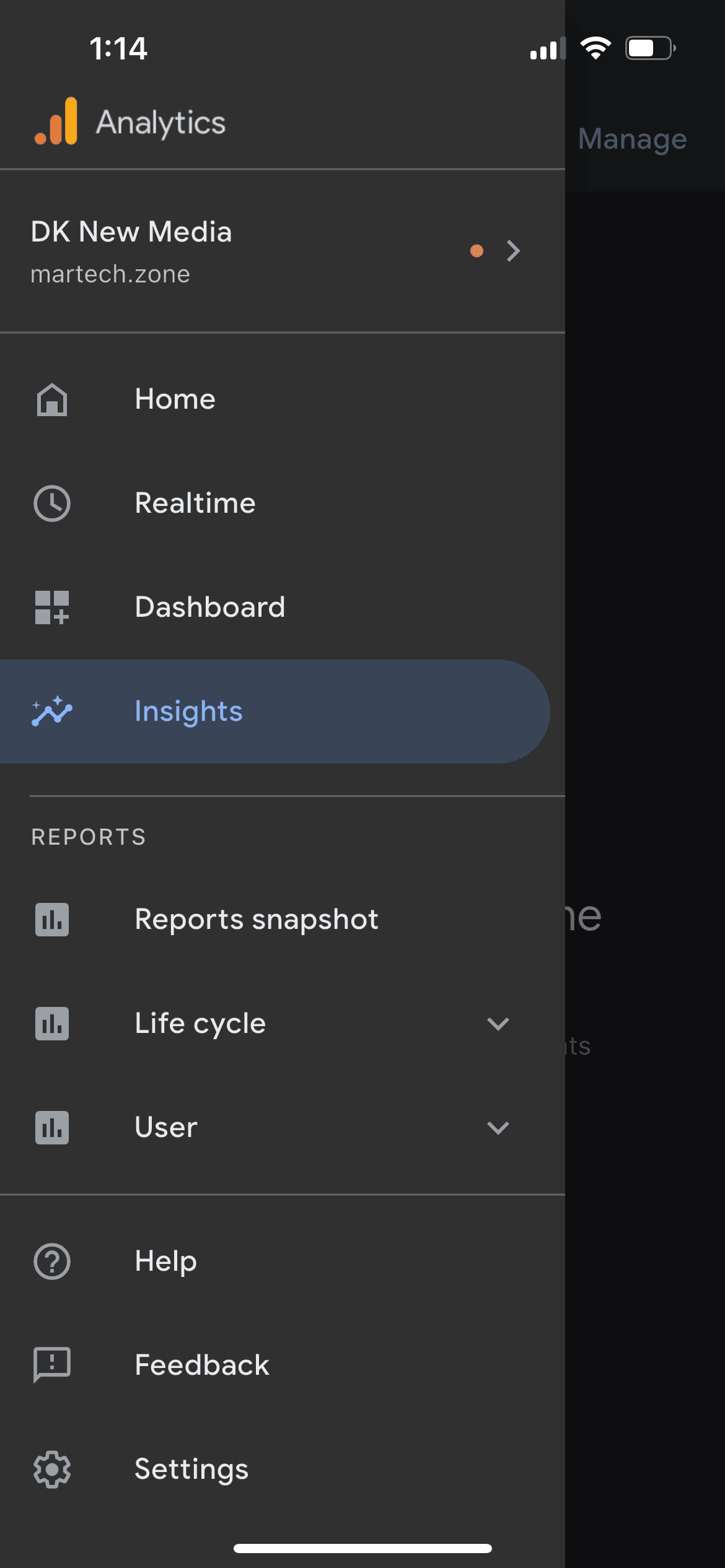
Task: Click the Dashboard grid icon
Action: [x=52, y=608]
